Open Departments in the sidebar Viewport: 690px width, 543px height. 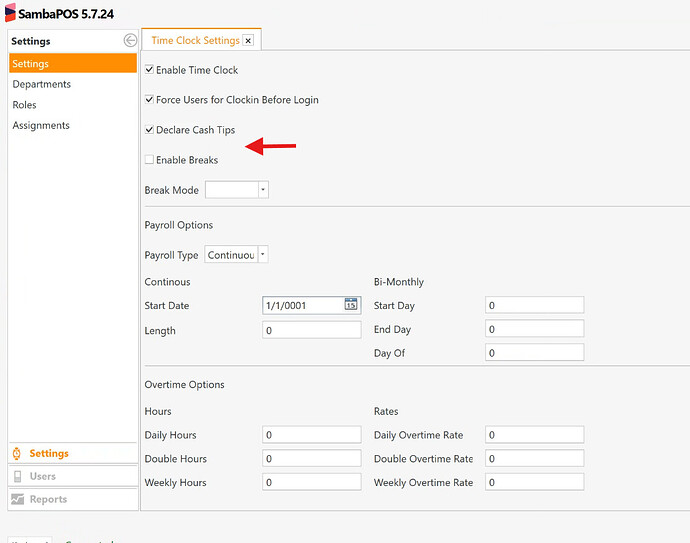pos(42,84)
